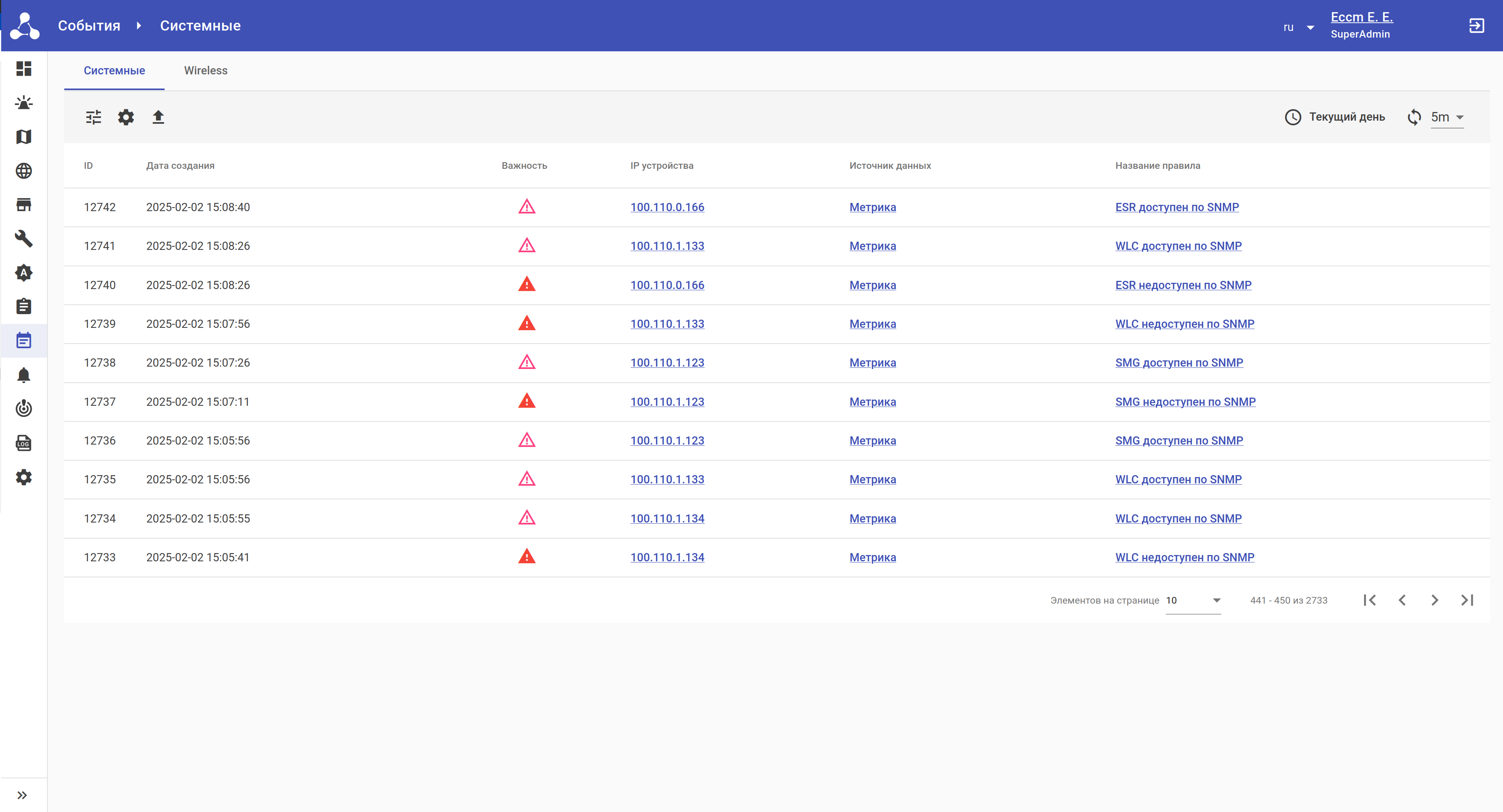Open rule link for event 12740
This screenshot has height=812, width=1503.
click(1183, 285)
